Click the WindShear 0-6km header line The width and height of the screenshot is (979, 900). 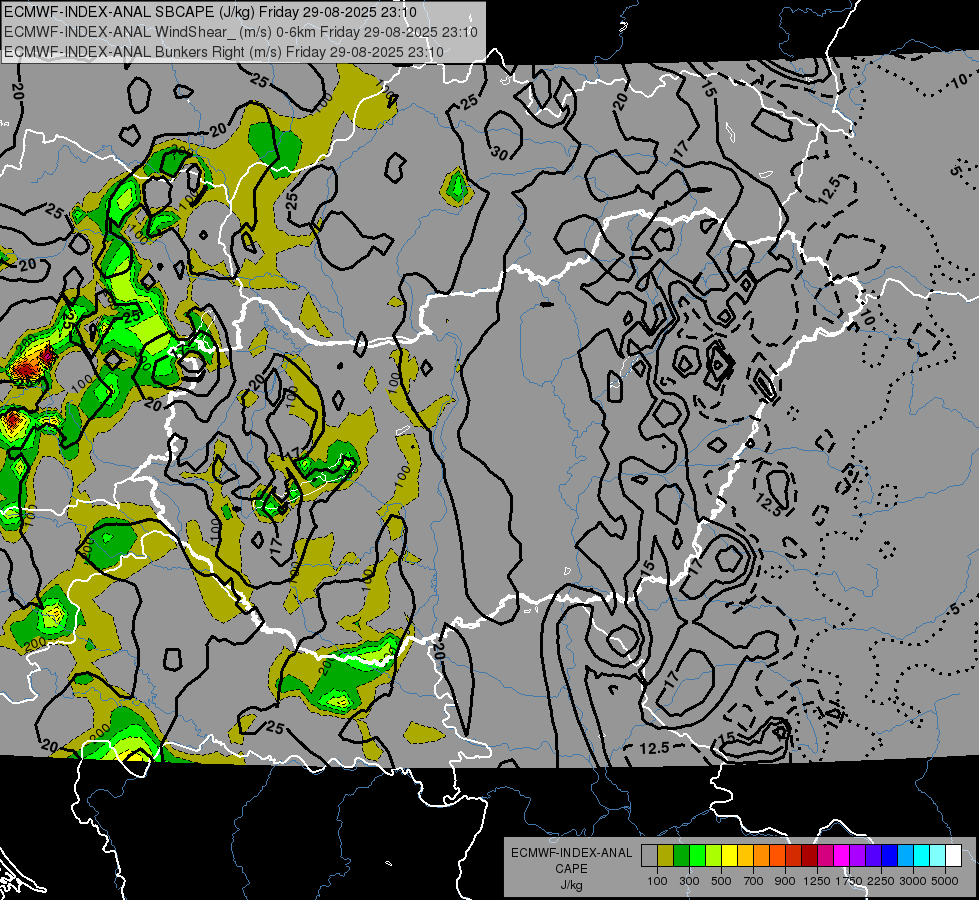click(x=240, y=32)
